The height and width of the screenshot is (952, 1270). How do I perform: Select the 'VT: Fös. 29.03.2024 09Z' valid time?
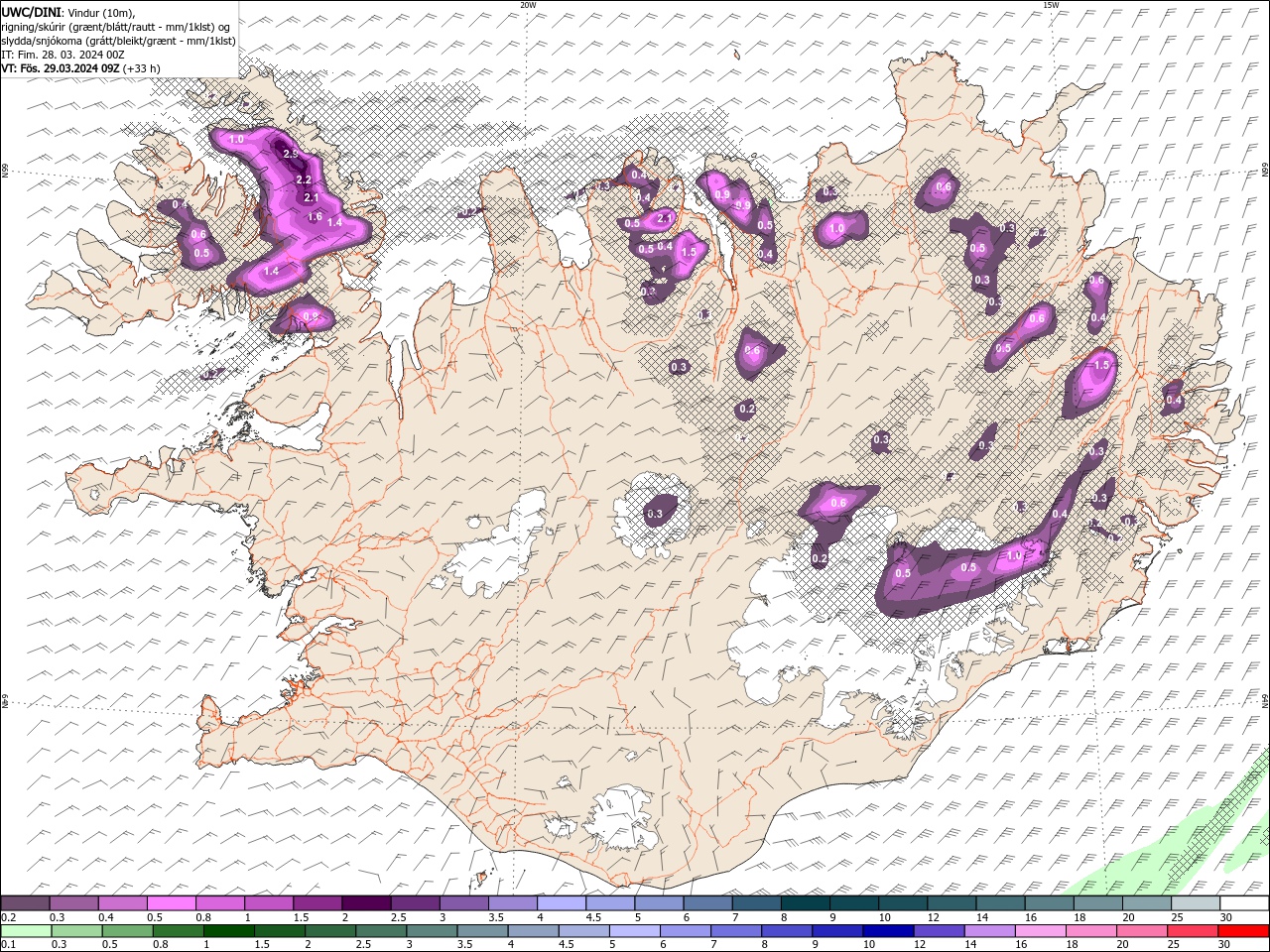click(x=61, y=68)
